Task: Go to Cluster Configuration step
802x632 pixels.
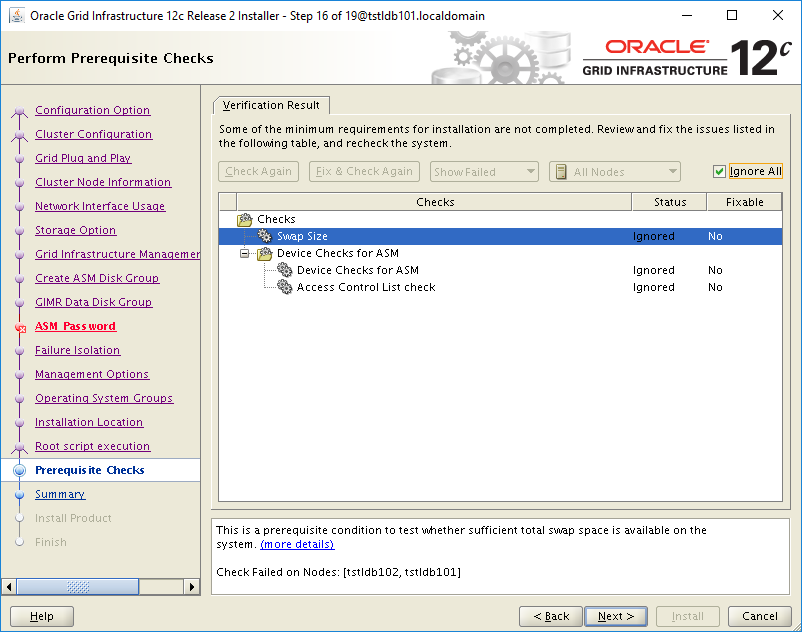Action: point(94,134)
